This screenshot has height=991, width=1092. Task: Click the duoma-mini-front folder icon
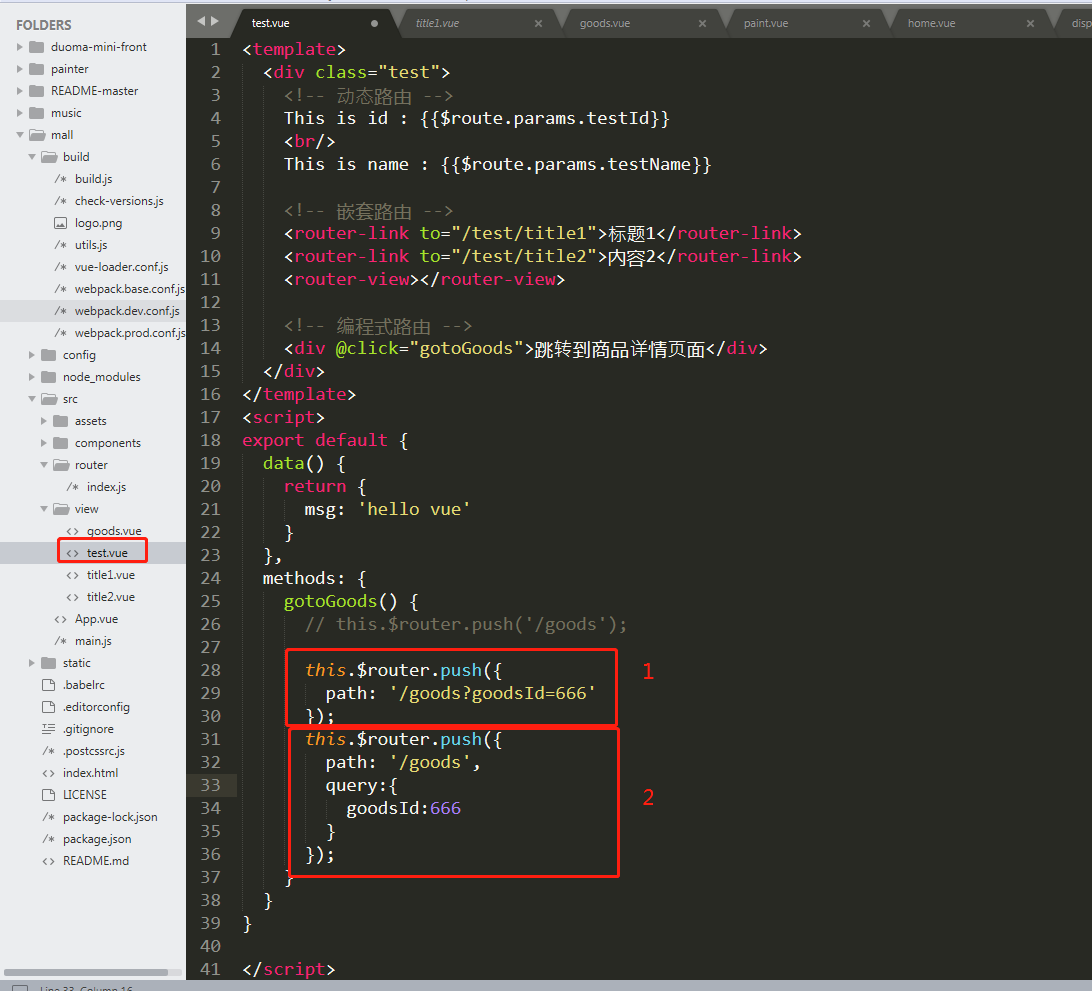point(36,47)
